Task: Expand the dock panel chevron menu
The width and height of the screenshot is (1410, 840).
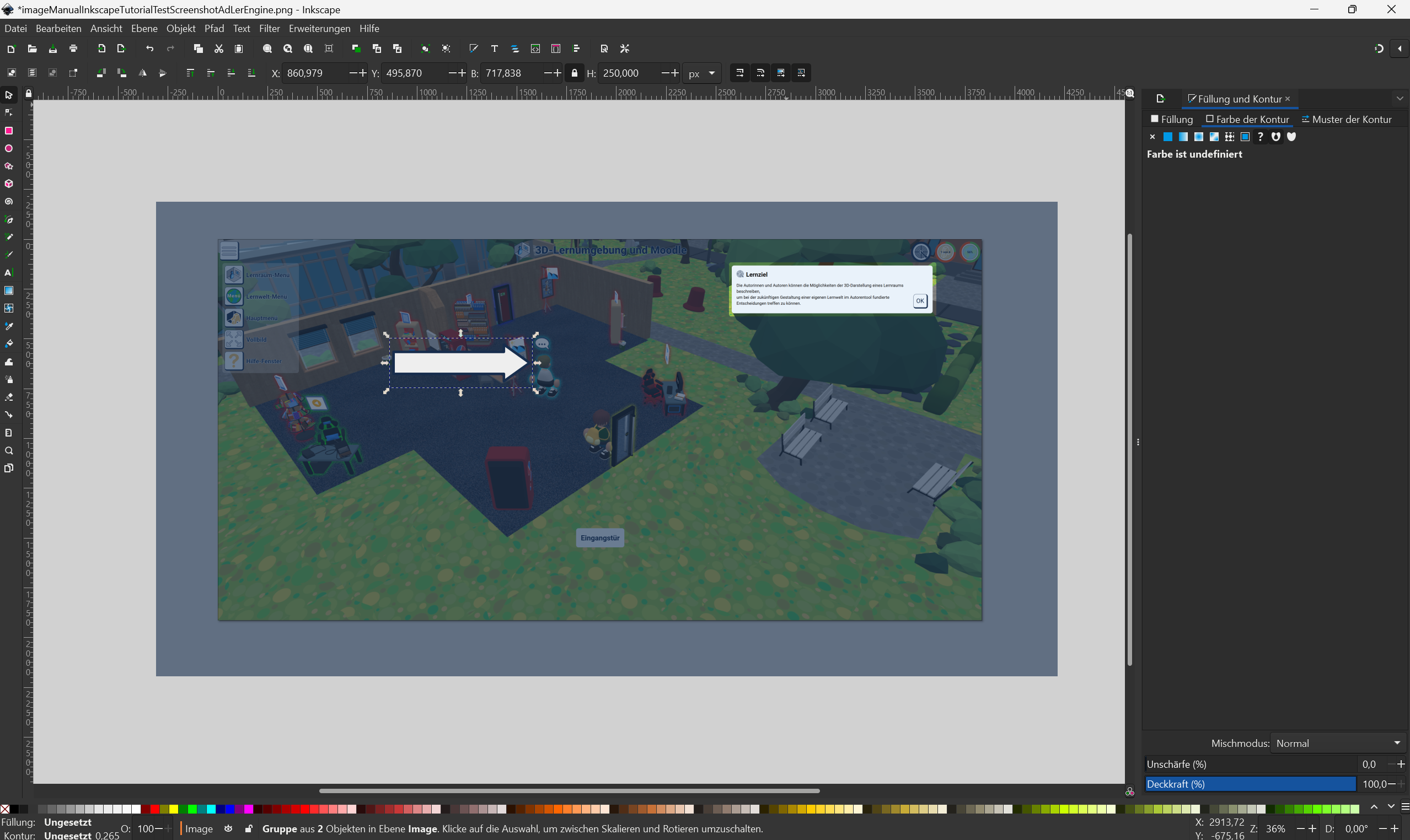Action: (1400, 99)
